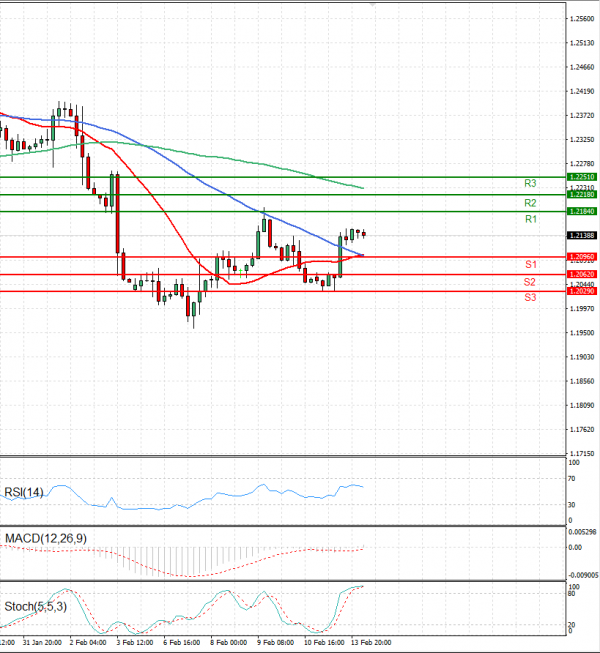The width and height of the screenshot is (600, 653).
Task: Click the 1.24190 price axis value
Action: 582,91
